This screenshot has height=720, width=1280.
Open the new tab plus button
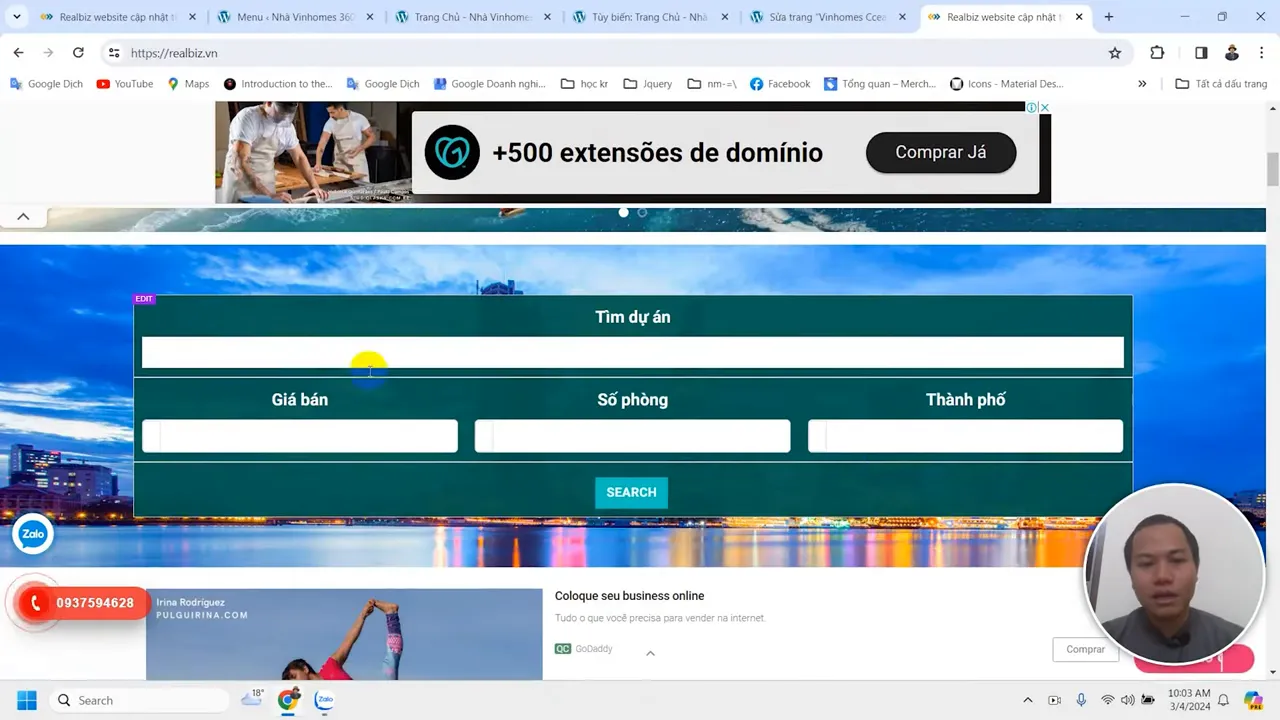click(x=1108, y=17)
